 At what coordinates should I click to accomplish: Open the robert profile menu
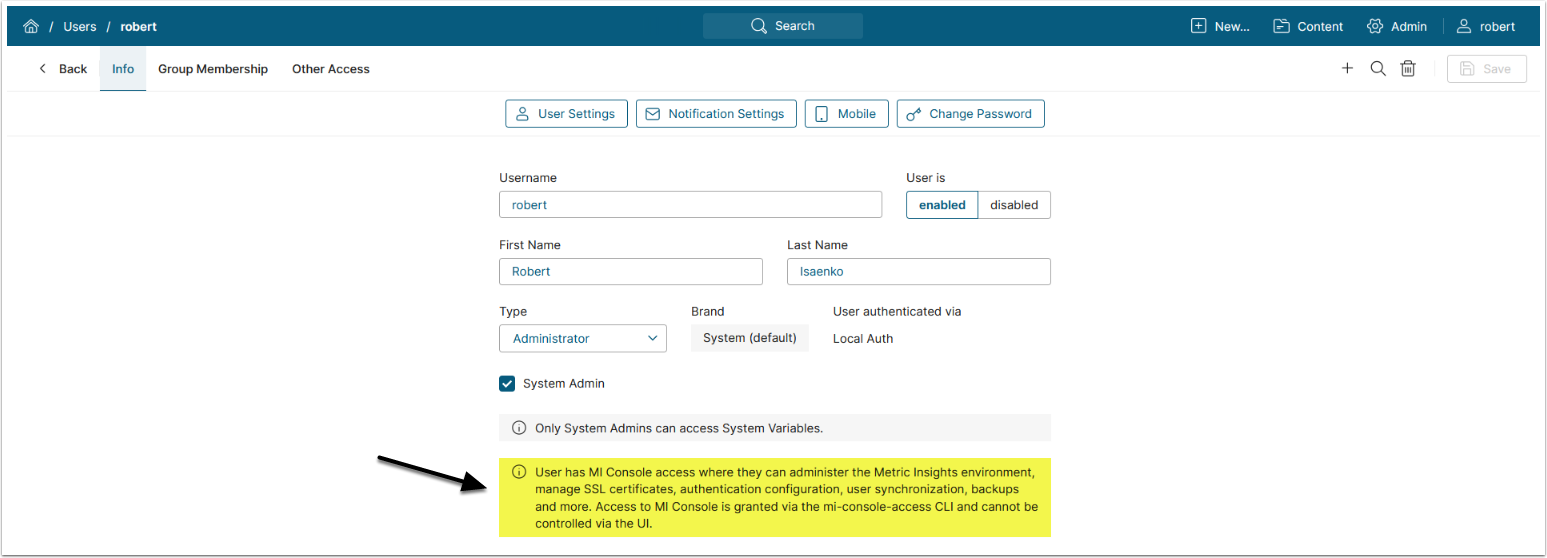coord(1485,26)
